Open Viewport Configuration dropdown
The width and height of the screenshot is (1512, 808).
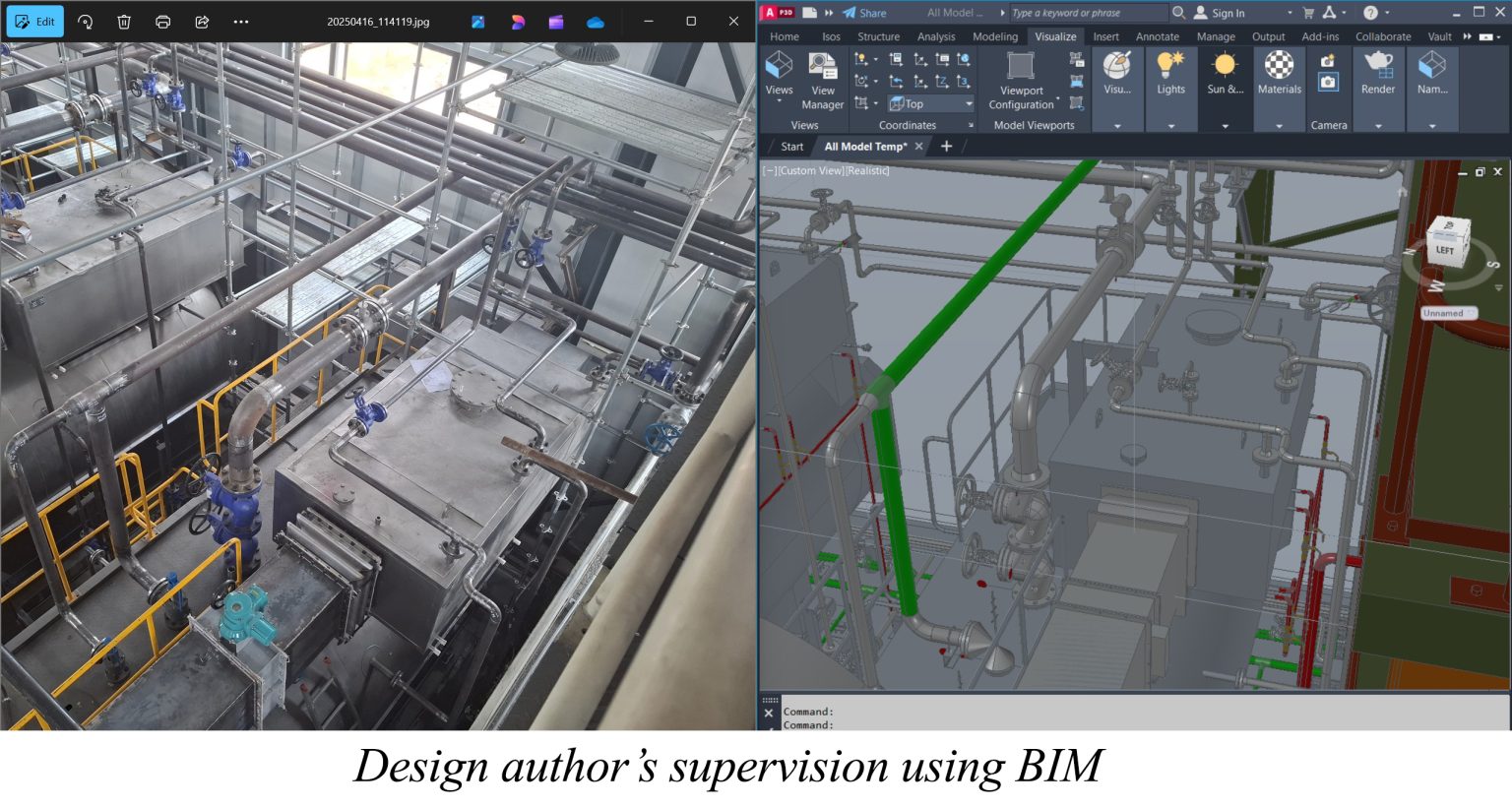pyautogui.click(x=1022, y=81)
